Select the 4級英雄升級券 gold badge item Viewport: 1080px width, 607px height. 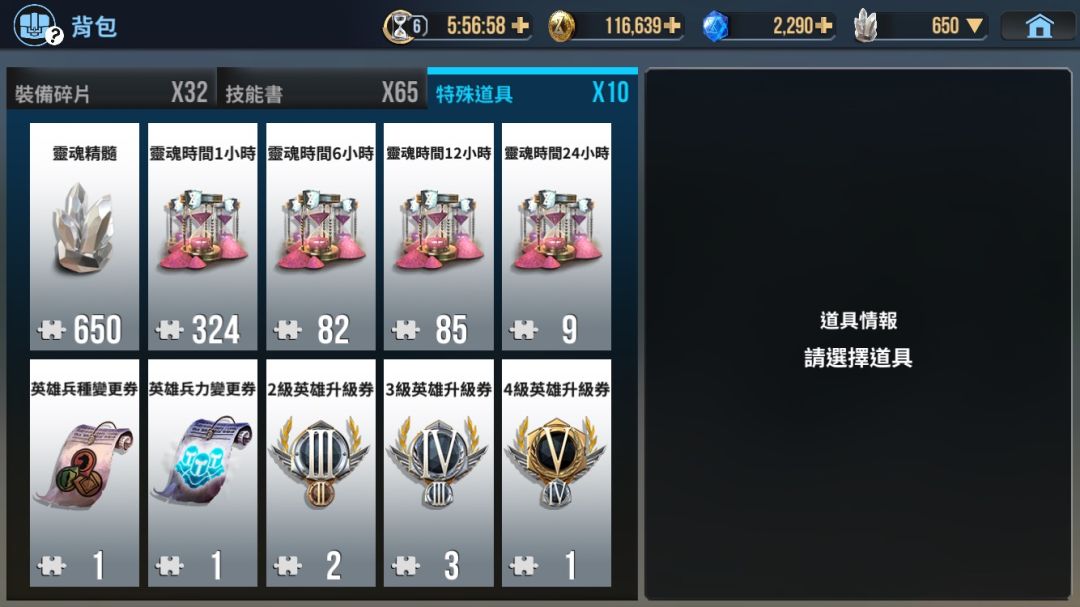(x=557, y=473)
